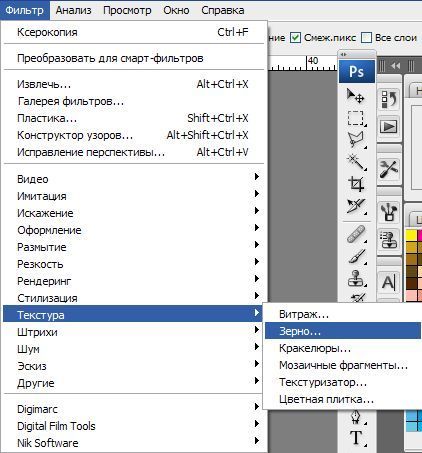Screen dimensions: 422x453
Task: Open the Clone Source panel icon
Action: click(389, 239)
